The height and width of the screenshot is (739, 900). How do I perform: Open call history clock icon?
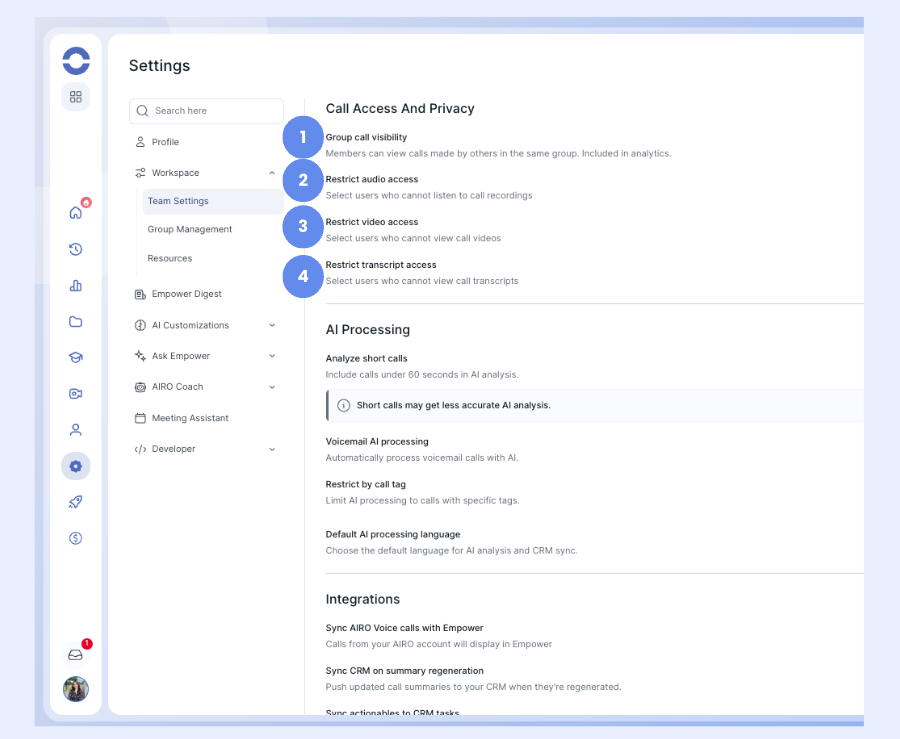coord(76,249)
